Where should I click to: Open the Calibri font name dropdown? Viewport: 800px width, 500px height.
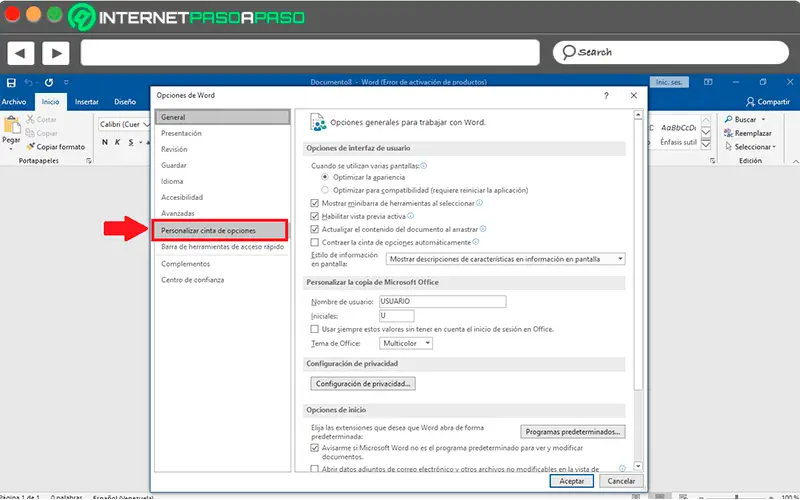147,124
